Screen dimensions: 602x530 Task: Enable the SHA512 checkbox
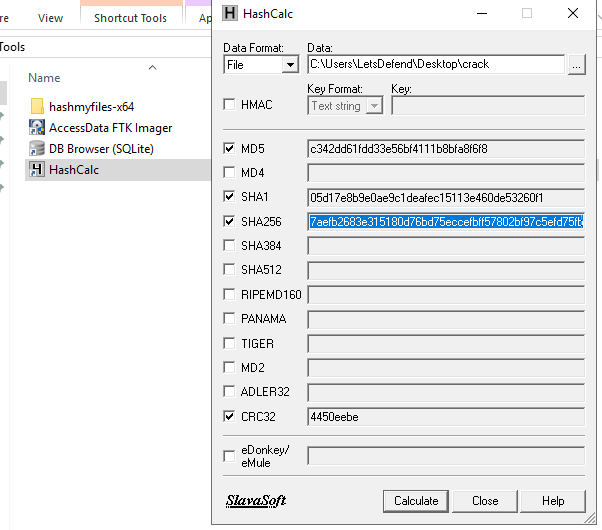229,270
